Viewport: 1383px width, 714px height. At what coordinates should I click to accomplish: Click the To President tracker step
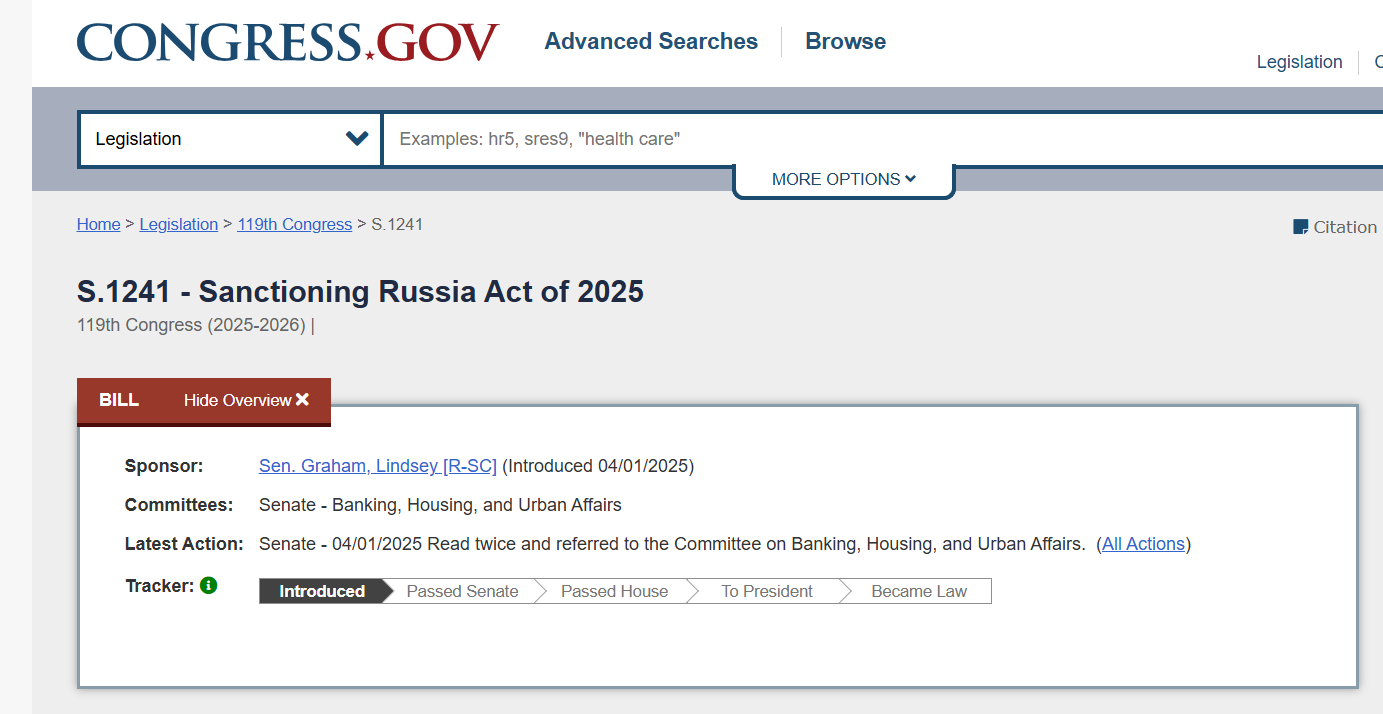[767, 591]
